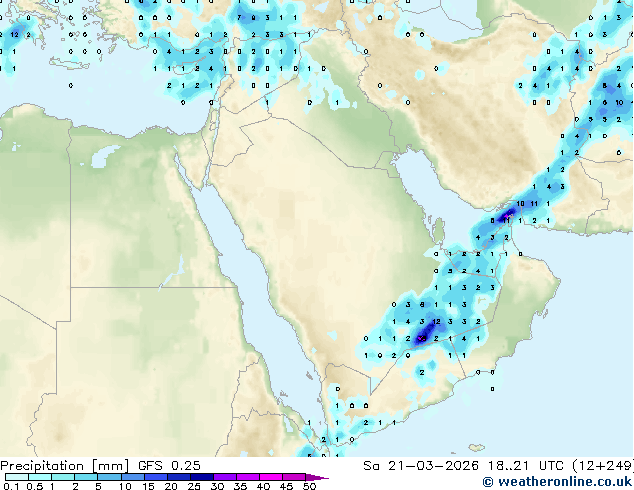The width and height of the screenshot is (634, 490).
Task: Open the weatheronline.co.uk link
Action: tap(557, 482)
